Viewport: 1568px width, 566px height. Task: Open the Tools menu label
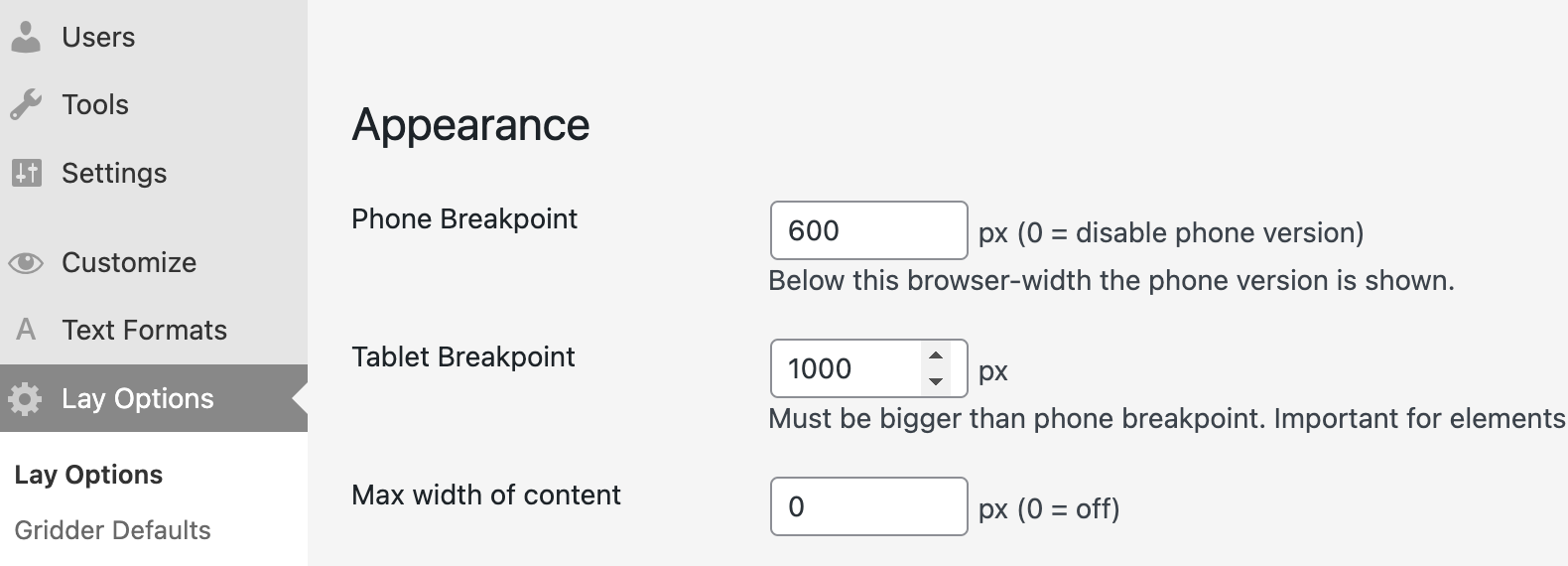(x=95, y=104)
